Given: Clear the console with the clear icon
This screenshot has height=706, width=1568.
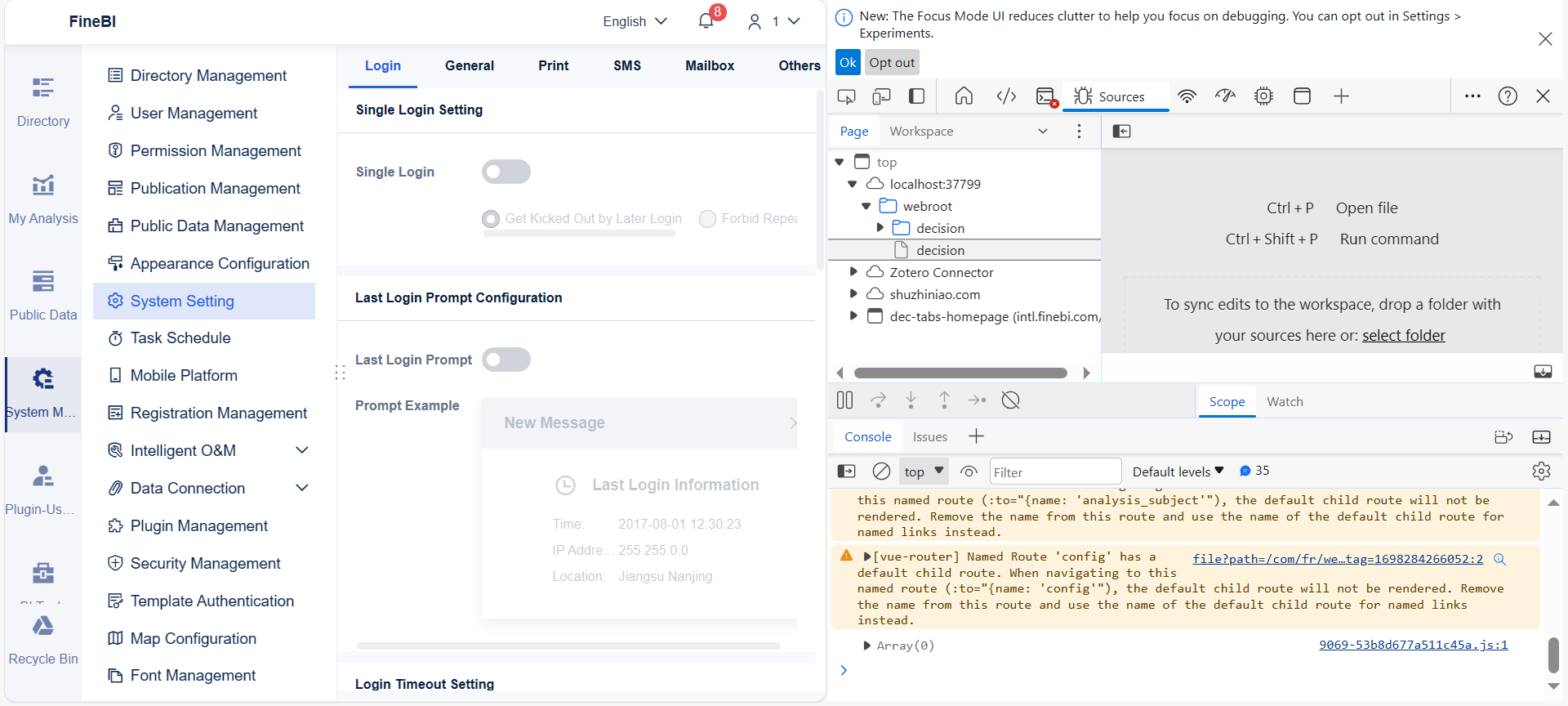Looking at the screenshot, I should (x=881, y=471).
